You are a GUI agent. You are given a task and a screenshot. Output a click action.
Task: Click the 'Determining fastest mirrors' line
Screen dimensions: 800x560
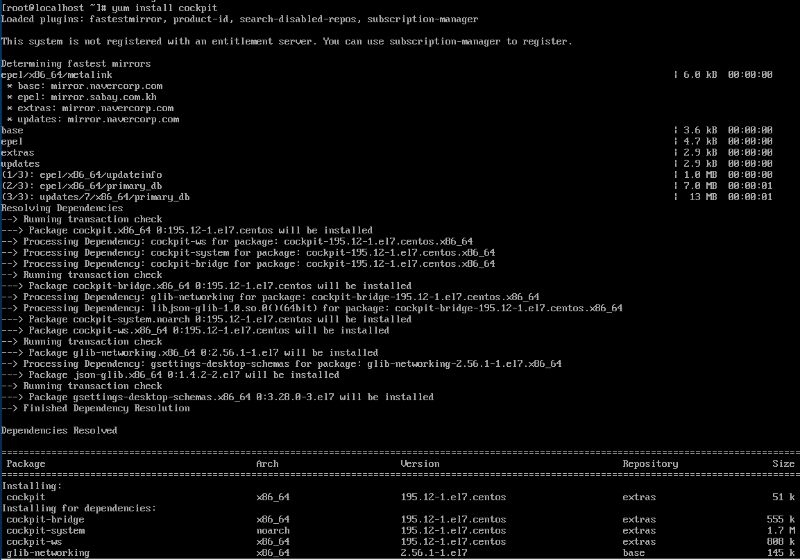76,64
